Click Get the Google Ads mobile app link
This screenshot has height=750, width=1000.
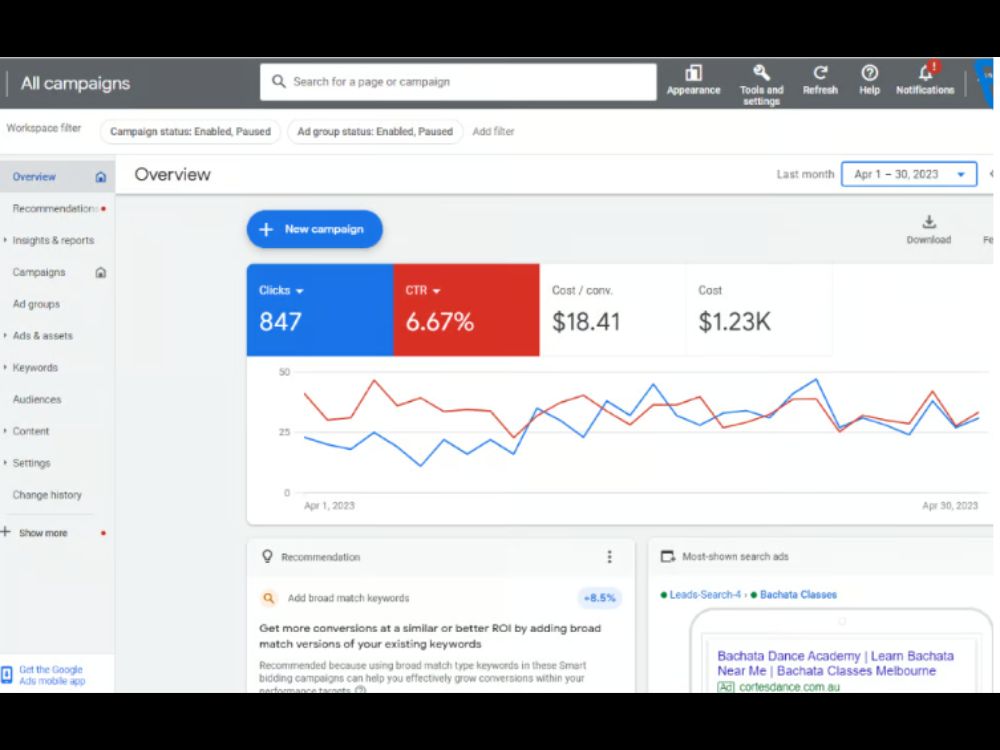[52, 675]
